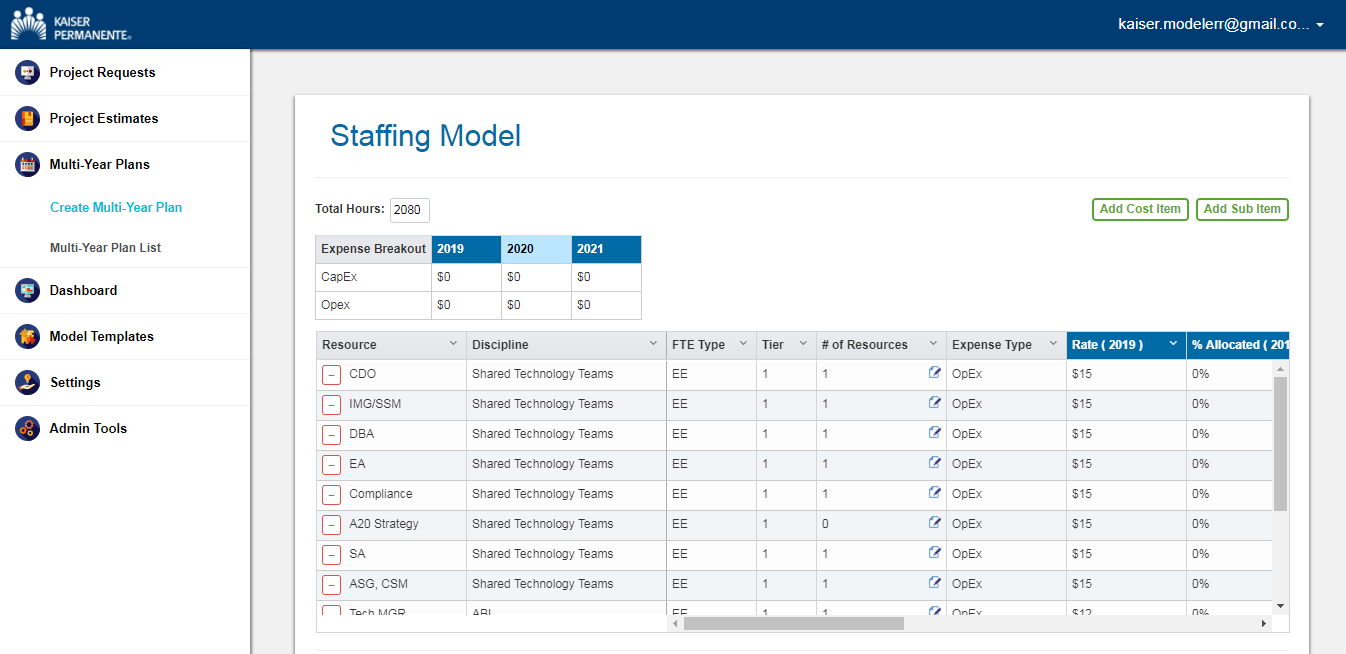Edit number of resources for A20 Strategy row
The height and width of the screenshot is (654, 1346).
(935, 522)
